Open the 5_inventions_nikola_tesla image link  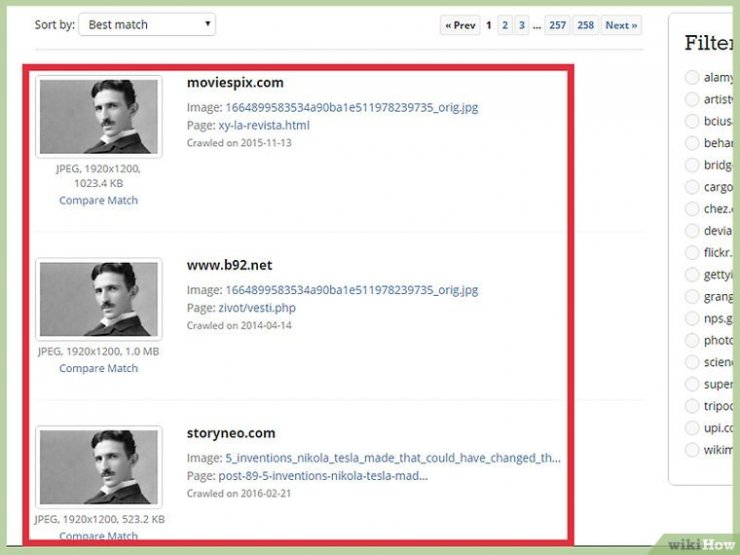point(393,458)
